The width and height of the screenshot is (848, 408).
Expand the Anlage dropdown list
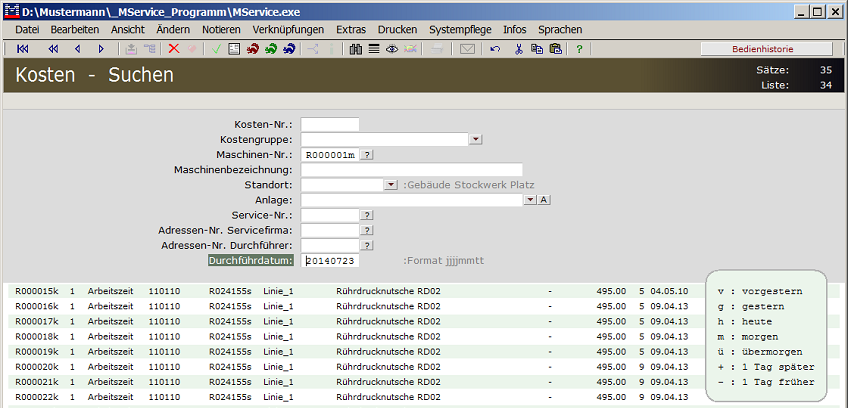pyautogui.click(x=529, y=200)
